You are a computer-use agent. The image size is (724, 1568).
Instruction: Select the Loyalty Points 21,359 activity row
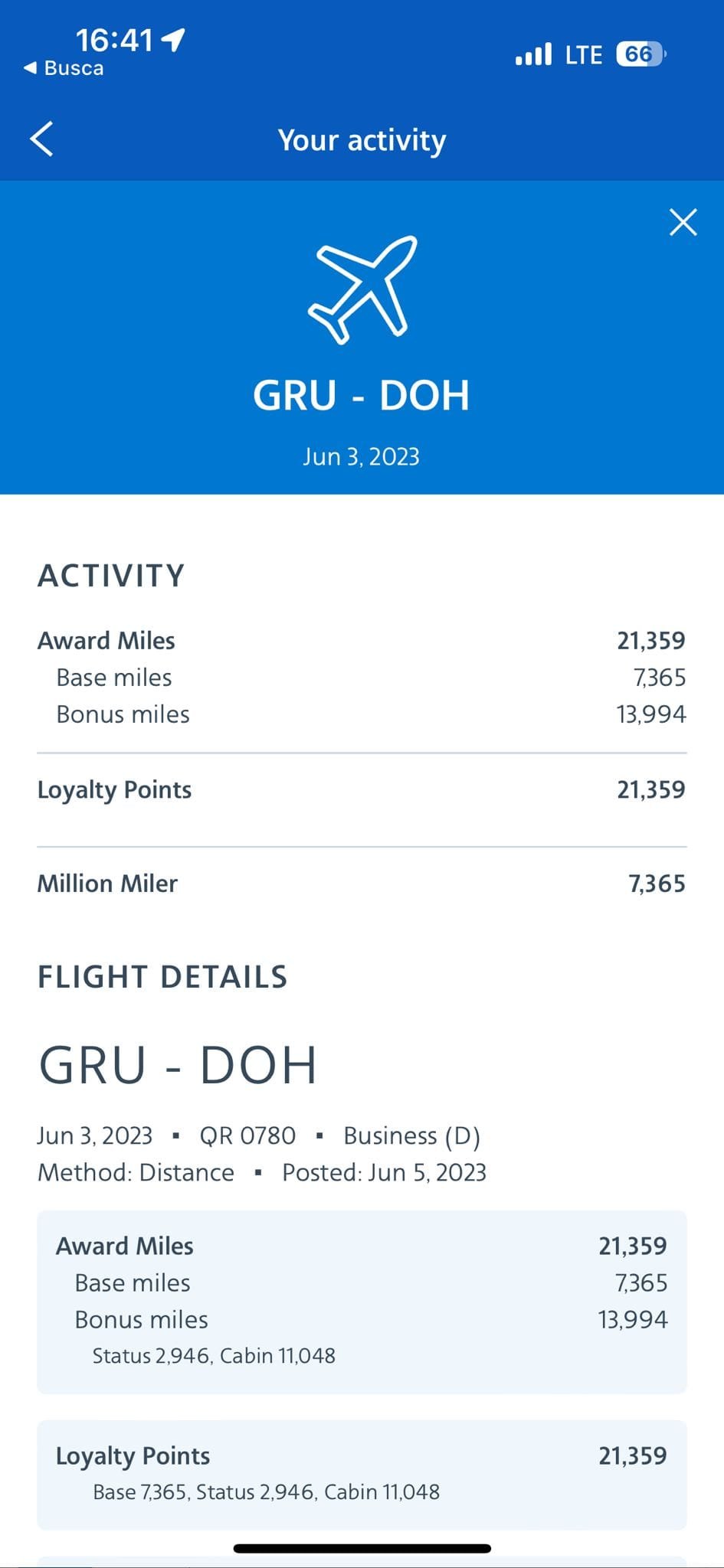pos(362,790)
